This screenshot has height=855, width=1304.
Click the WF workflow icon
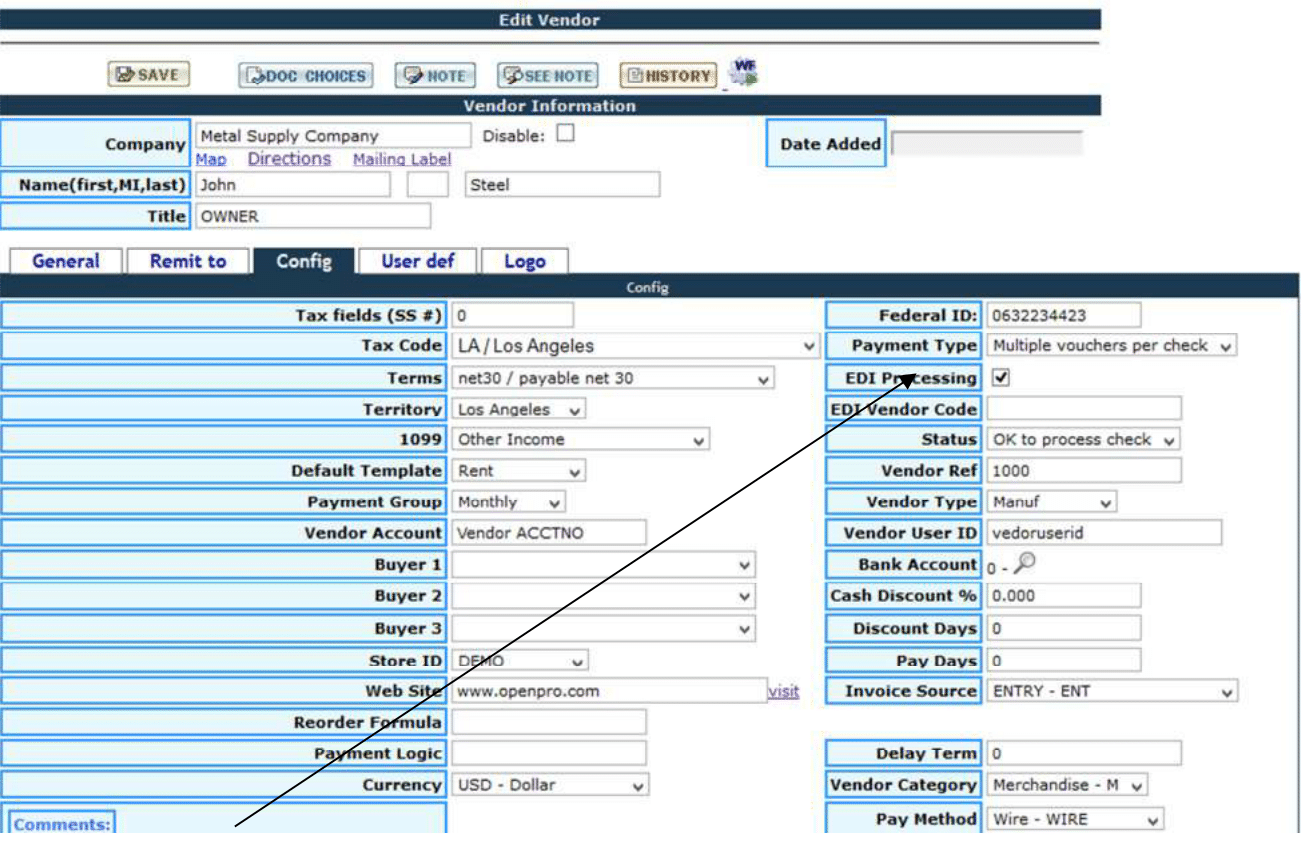[743, 72]
